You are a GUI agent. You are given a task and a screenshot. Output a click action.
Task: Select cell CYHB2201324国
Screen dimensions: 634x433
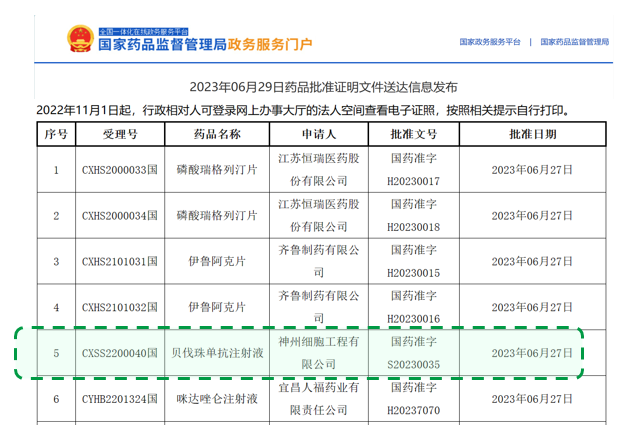(120, 399)
